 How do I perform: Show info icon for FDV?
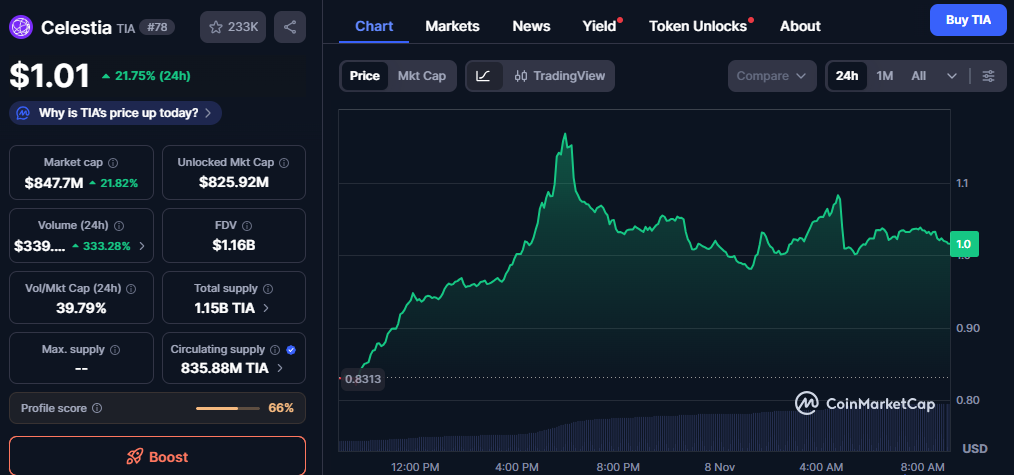[x=247, y=226]
